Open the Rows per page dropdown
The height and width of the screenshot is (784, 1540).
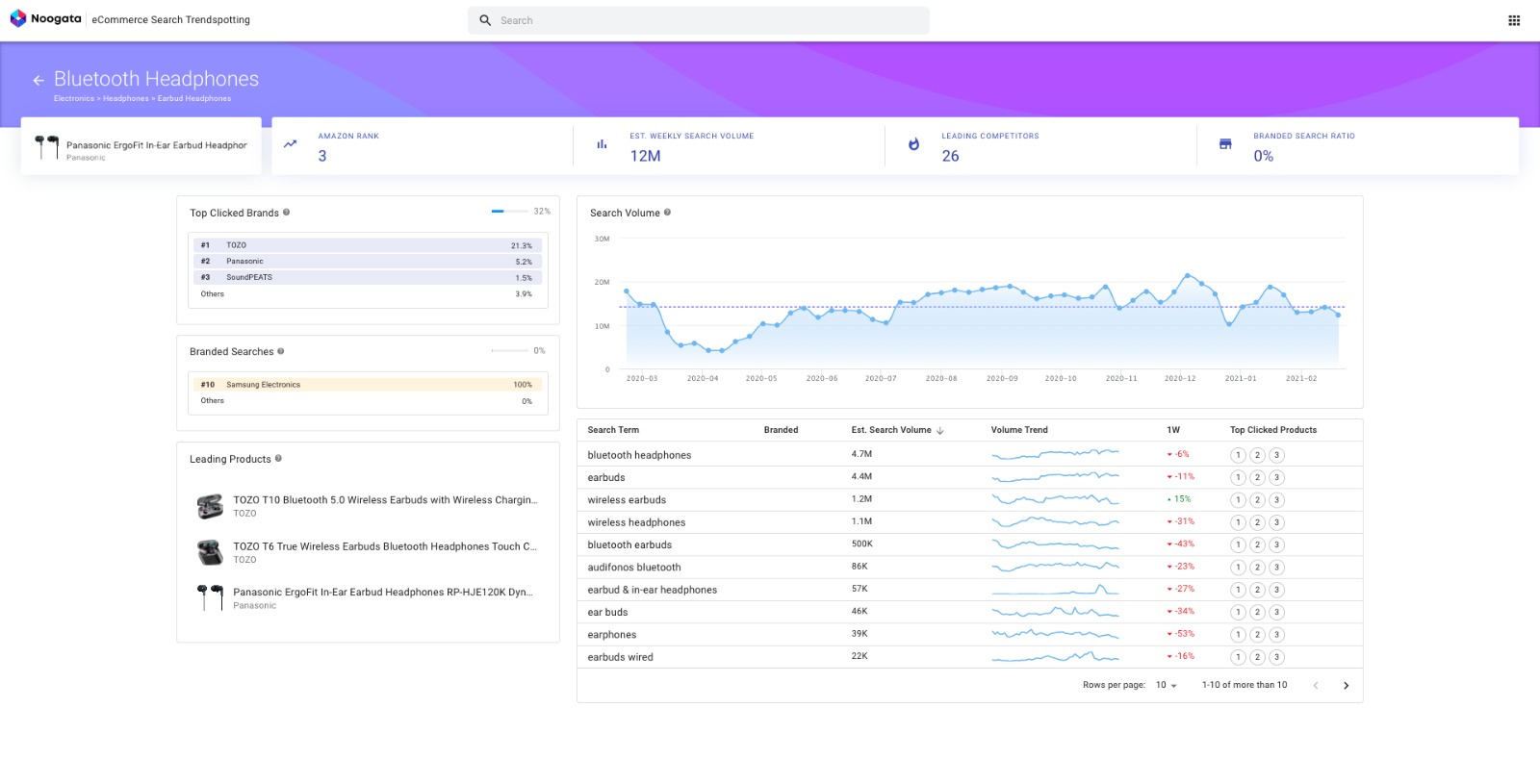pyautogui.click(x=1167, y=686)
